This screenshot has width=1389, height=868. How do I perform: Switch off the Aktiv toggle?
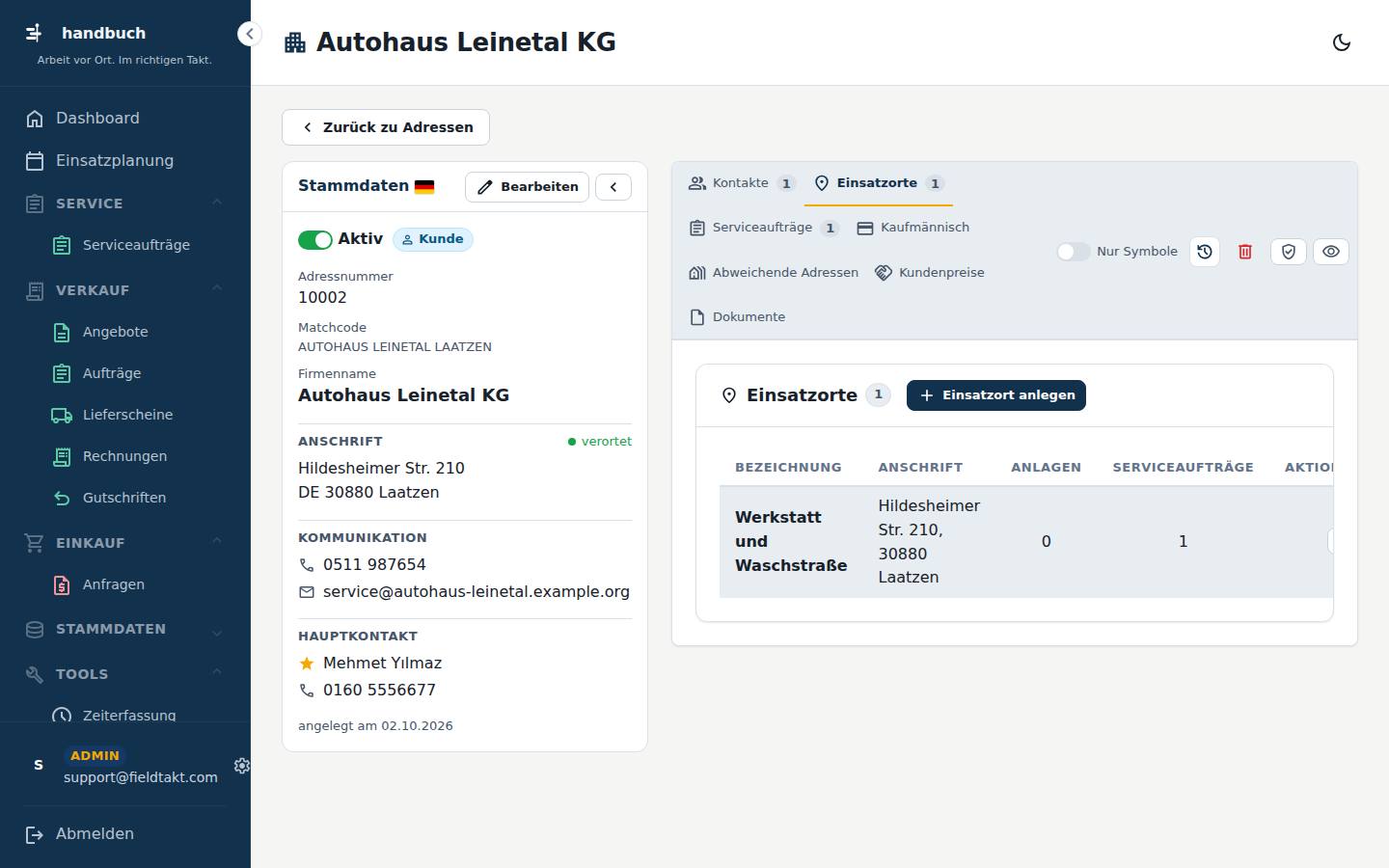(x=315, y=239)
